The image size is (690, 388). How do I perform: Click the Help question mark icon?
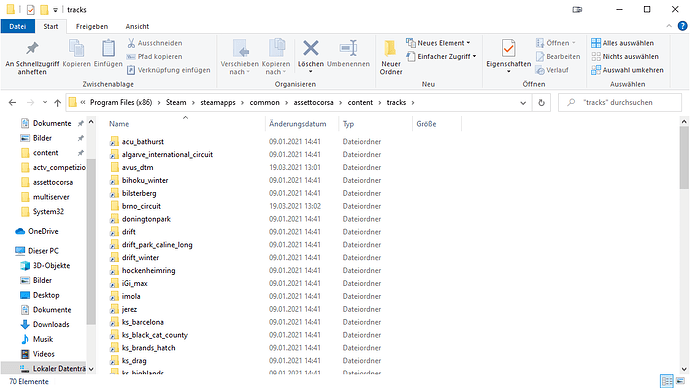(682, 26)
